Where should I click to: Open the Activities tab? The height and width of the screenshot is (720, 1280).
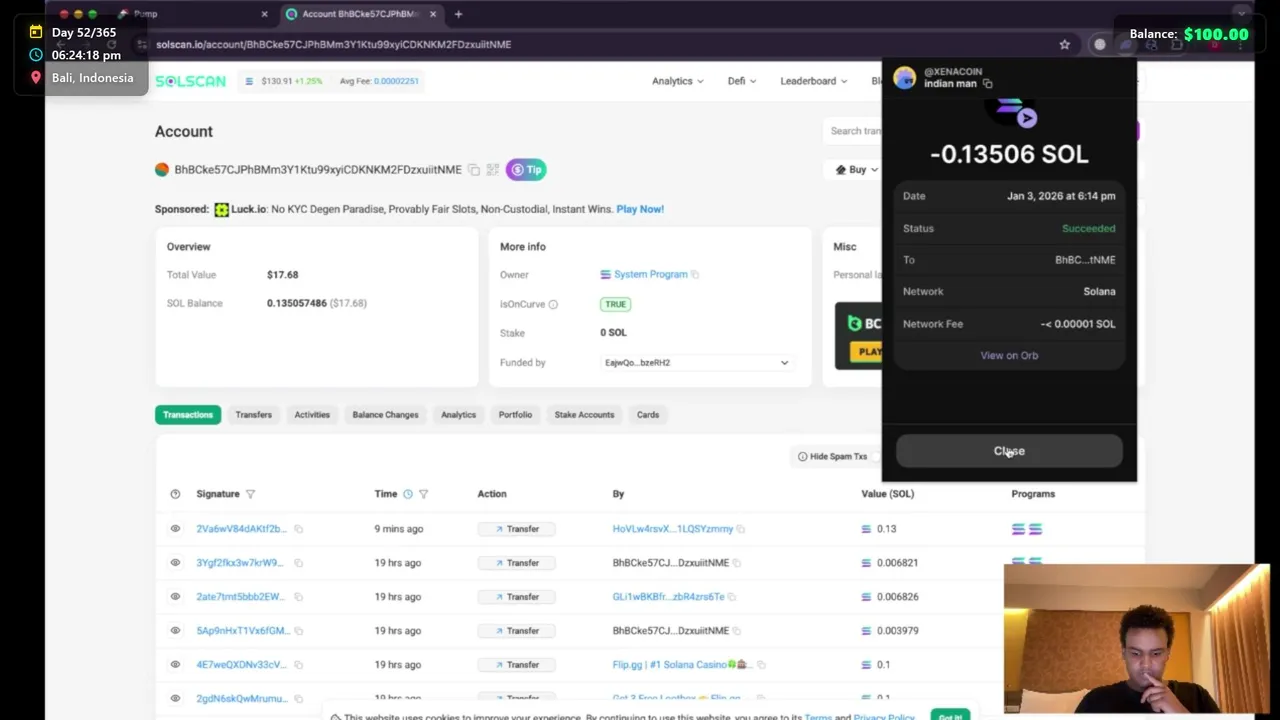click(312, 414)
